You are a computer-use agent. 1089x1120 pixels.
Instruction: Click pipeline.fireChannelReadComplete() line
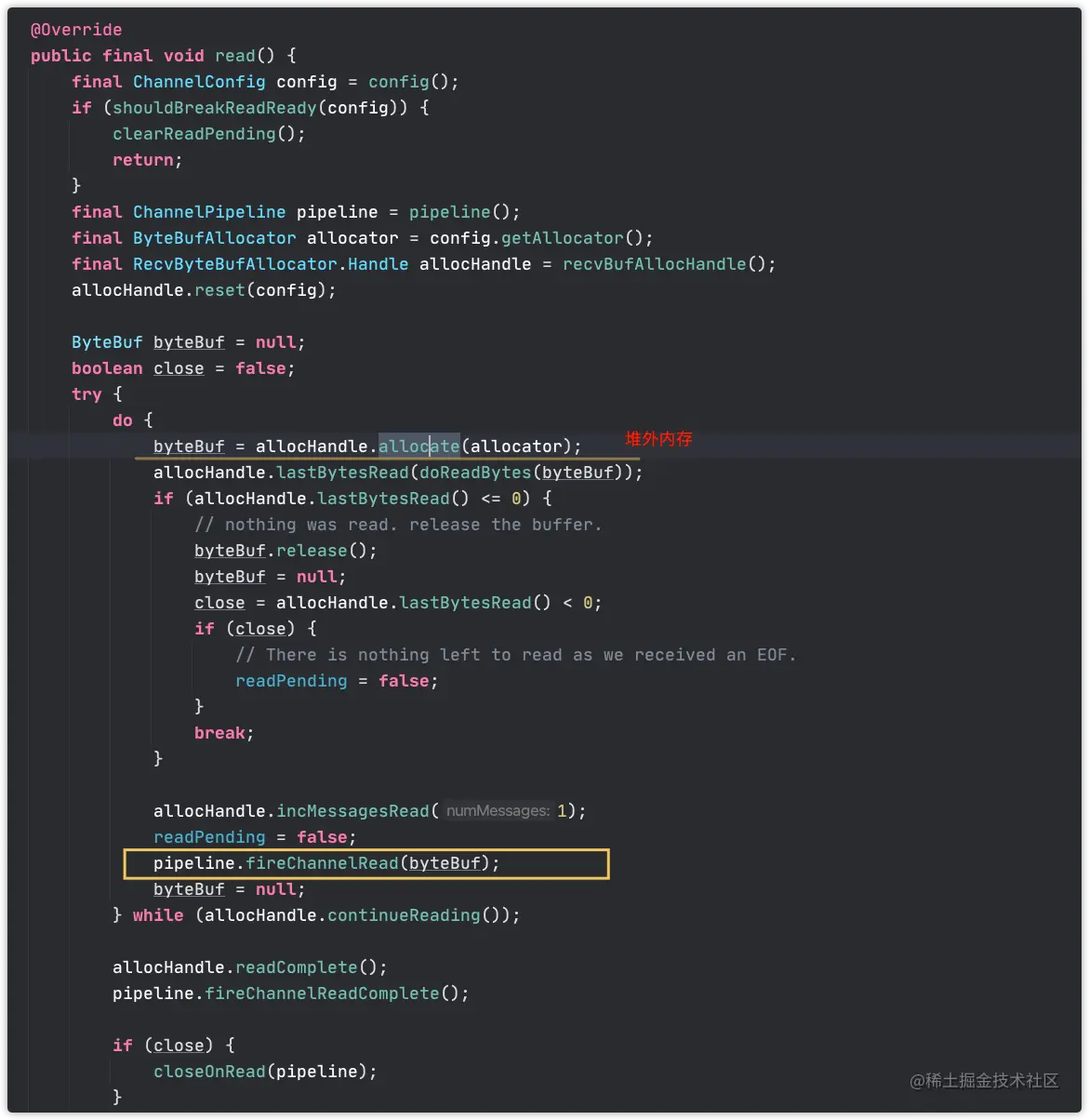291,993
